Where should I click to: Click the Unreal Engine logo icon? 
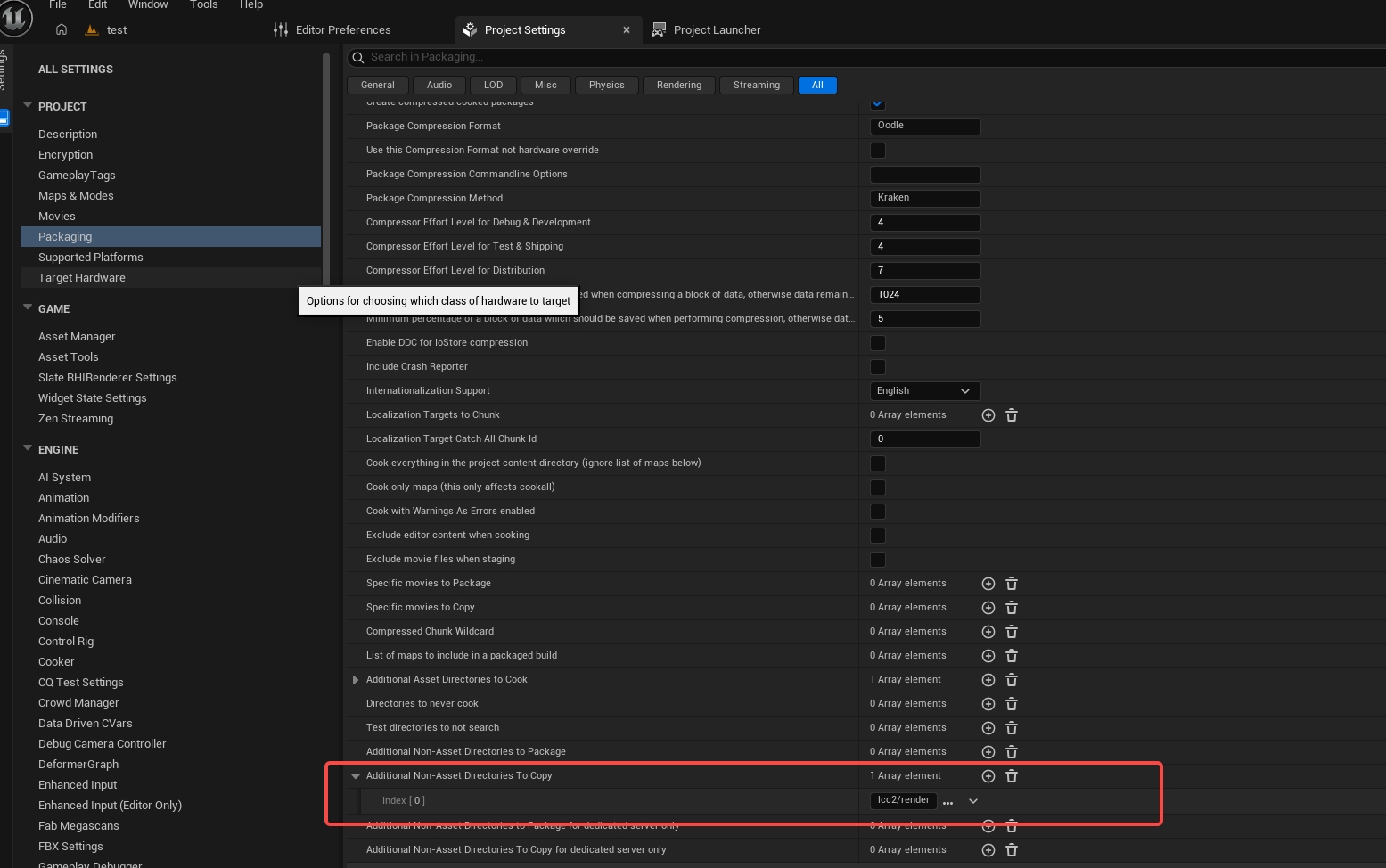(x=14, y=16)
